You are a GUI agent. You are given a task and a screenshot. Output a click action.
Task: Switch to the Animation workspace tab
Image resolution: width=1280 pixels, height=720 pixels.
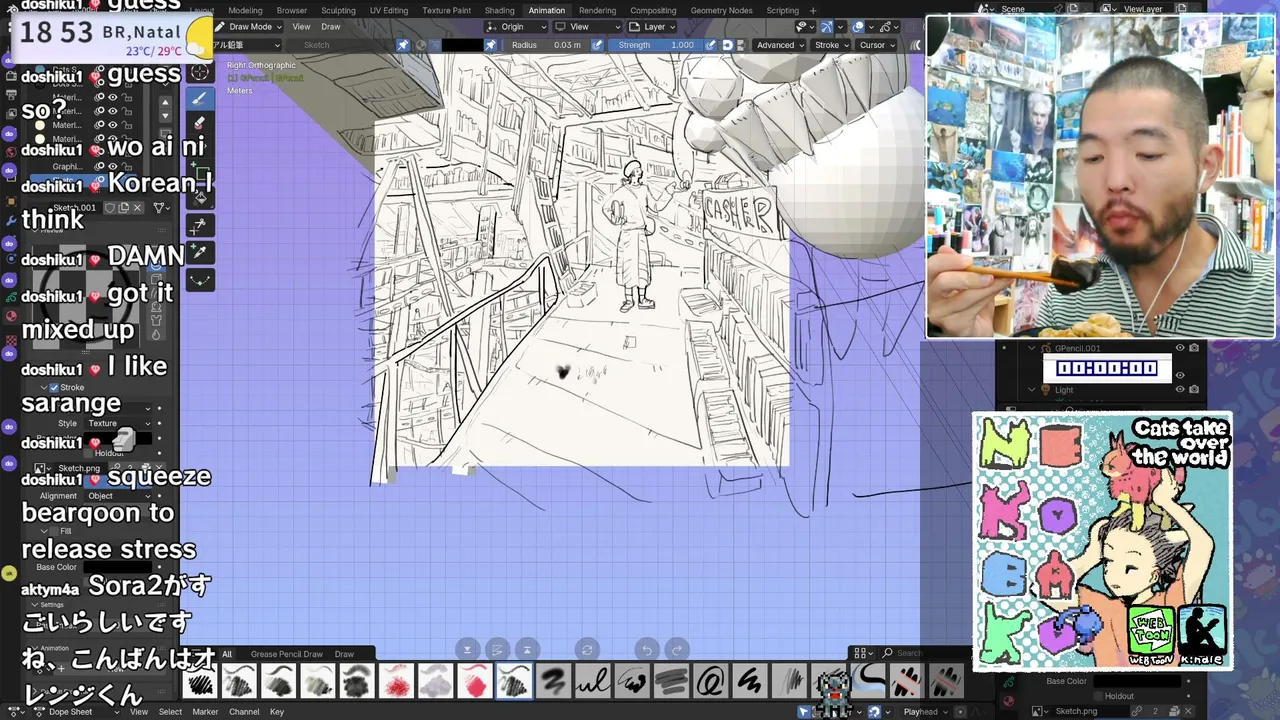coord(546,10)
